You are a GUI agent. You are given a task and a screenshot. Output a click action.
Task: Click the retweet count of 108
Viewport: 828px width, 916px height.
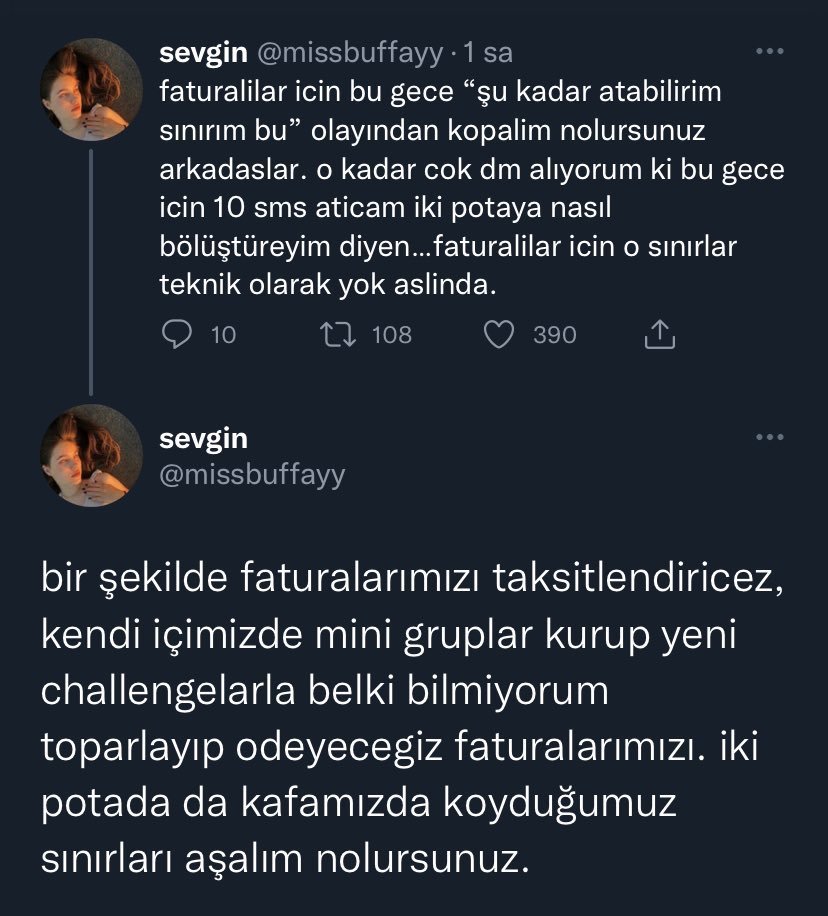pyautogui.click(x=391, y=335)
